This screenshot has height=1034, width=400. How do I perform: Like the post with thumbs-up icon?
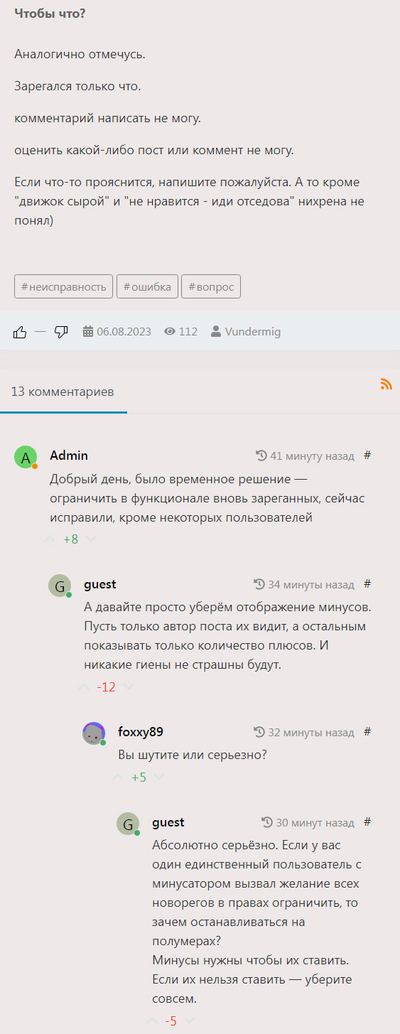point(20,332)
